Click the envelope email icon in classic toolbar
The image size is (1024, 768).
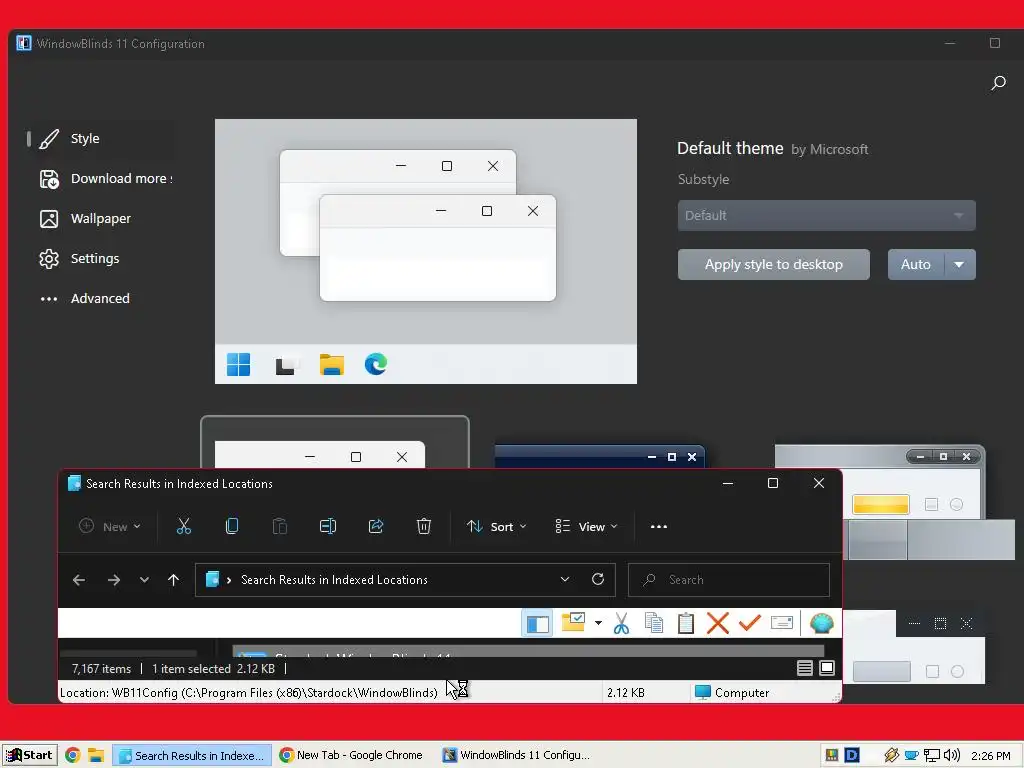782,623
